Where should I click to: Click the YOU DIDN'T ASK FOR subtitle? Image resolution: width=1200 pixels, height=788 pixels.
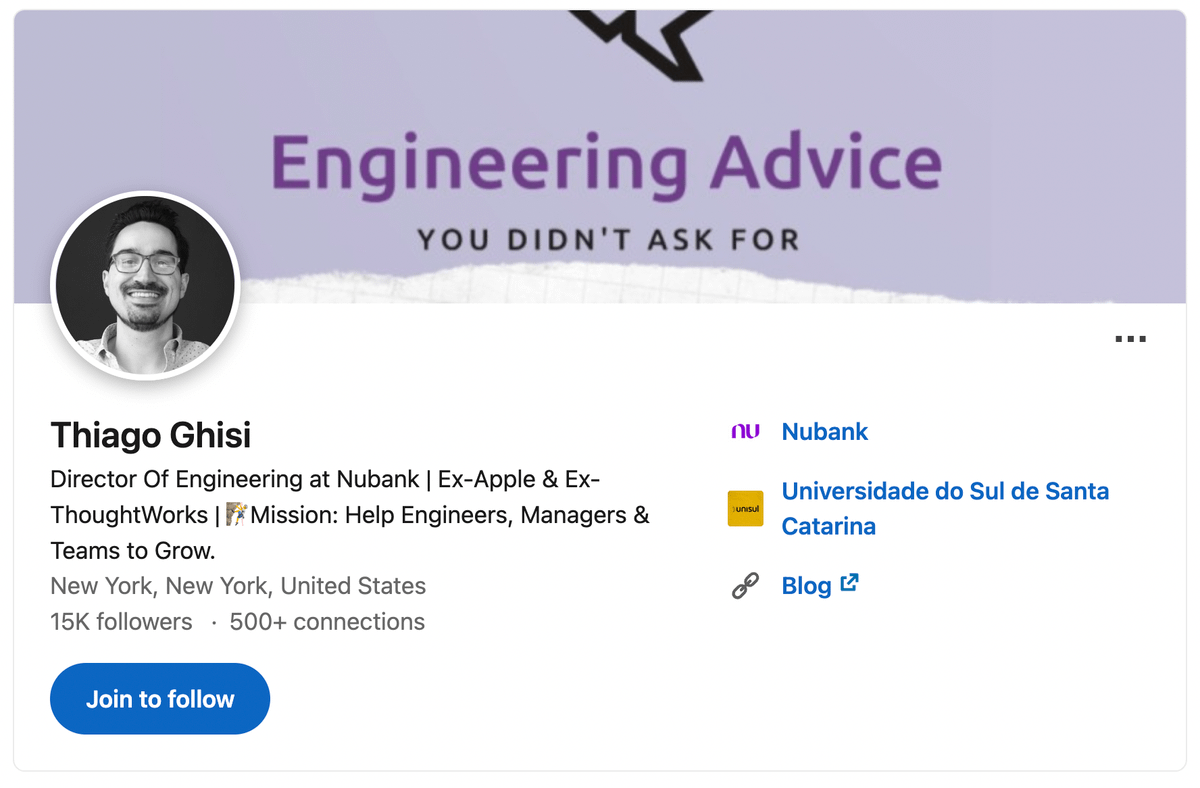click(608, 240)
